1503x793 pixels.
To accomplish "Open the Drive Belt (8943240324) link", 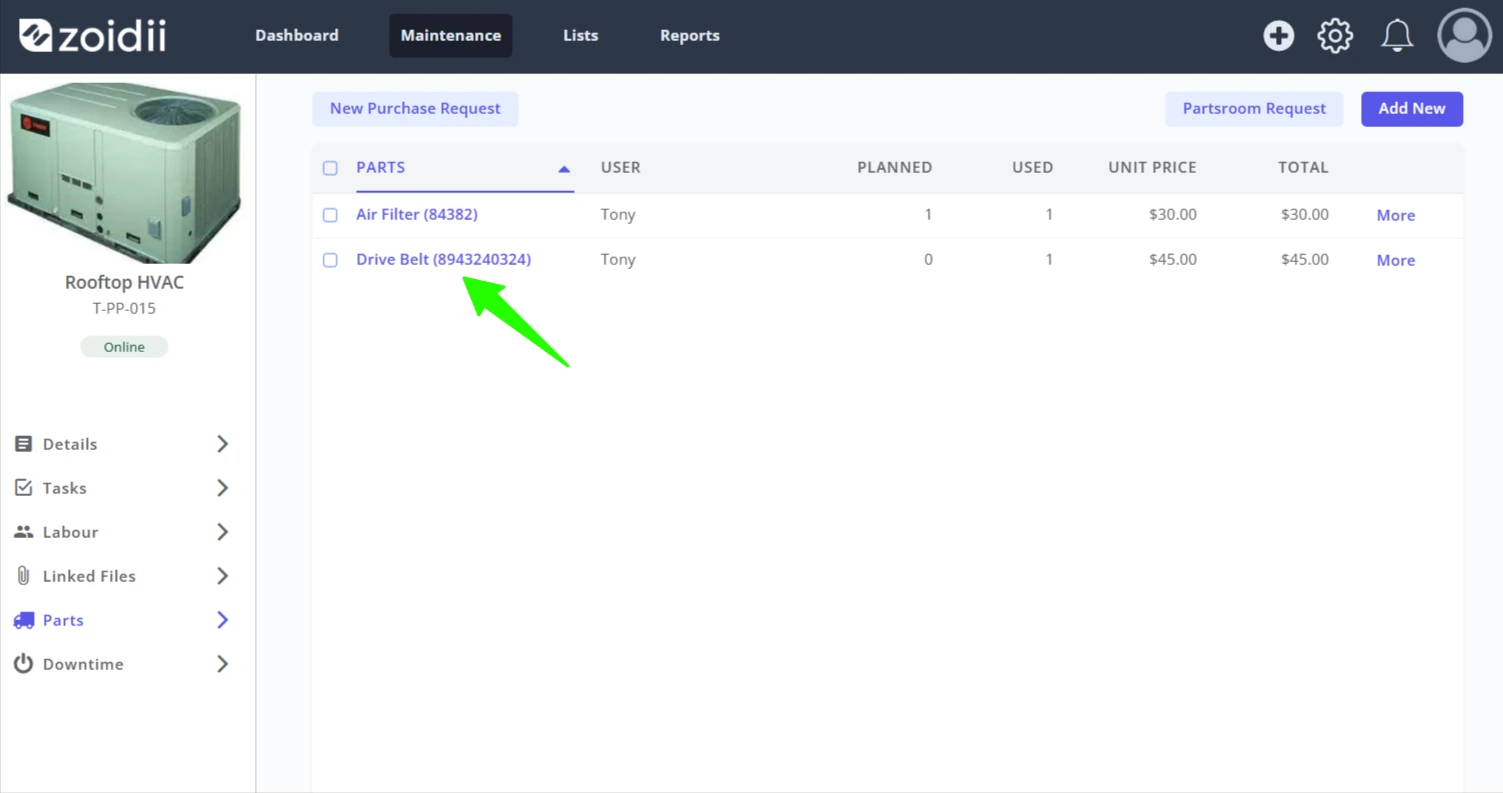I will (x=443, y=260).
